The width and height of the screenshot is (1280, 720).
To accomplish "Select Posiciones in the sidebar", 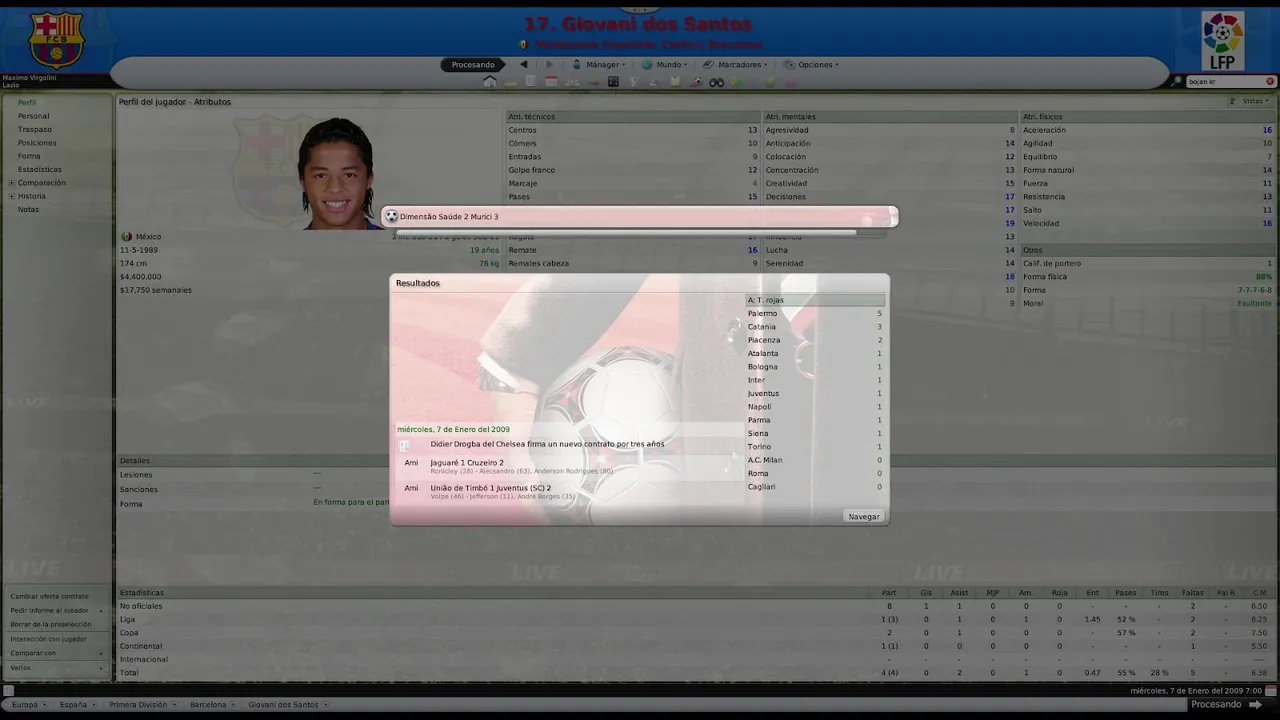I will coord(37,143).
